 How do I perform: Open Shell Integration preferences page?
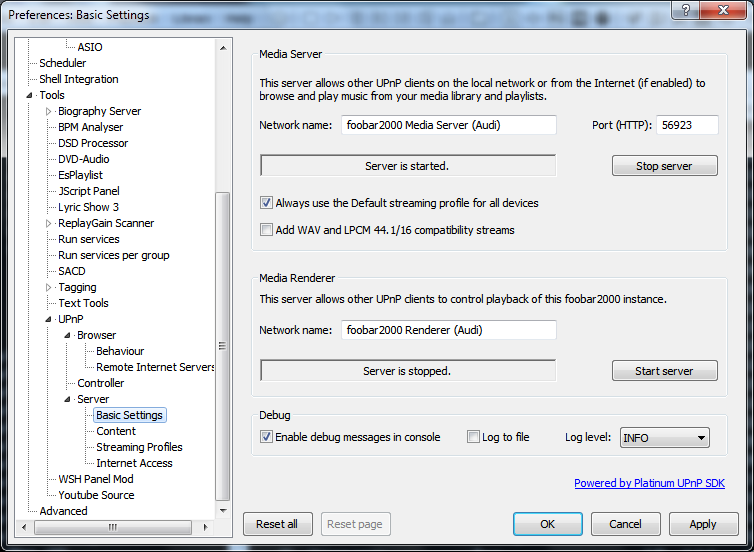click(x=79, y=79)
